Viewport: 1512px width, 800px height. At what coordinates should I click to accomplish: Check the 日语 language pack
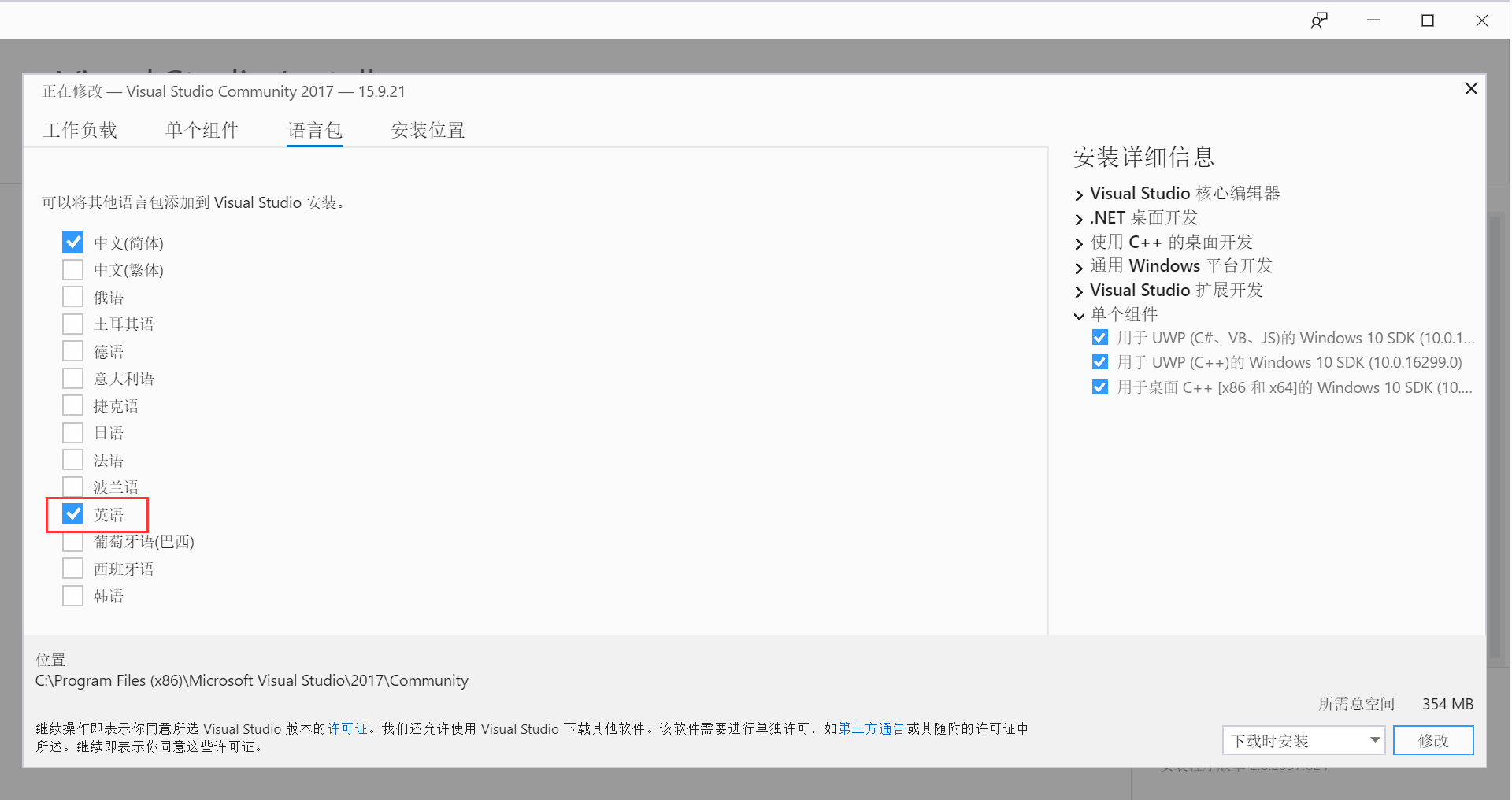pos(72,433)
